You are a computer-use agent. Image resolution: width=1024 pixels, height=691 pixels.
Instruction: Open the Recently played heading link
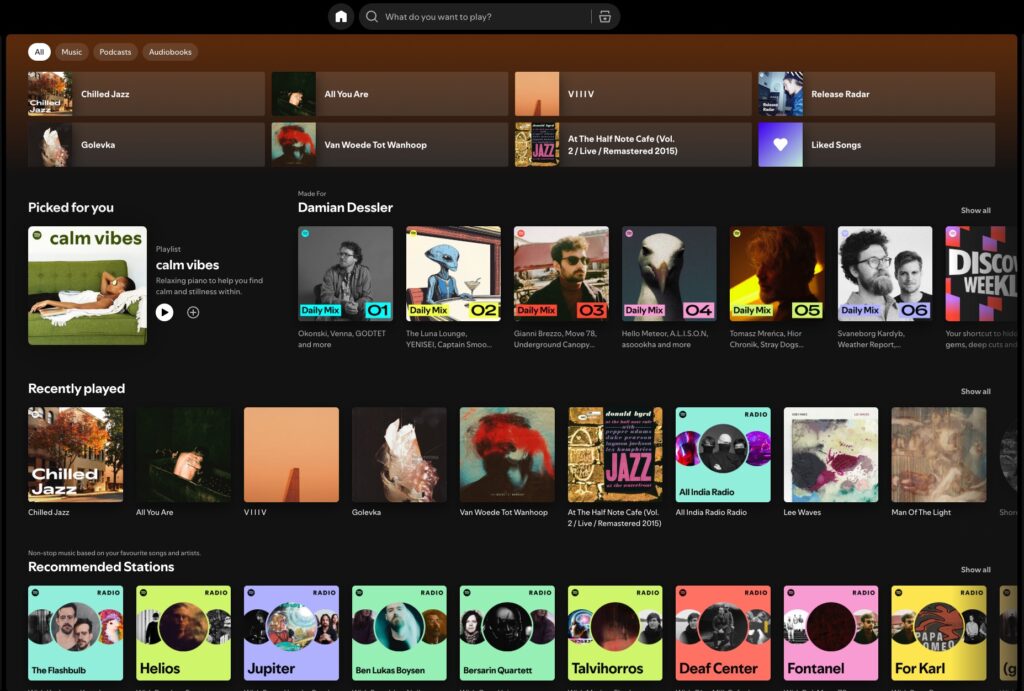pyautogui.click(x=76, y=389)
